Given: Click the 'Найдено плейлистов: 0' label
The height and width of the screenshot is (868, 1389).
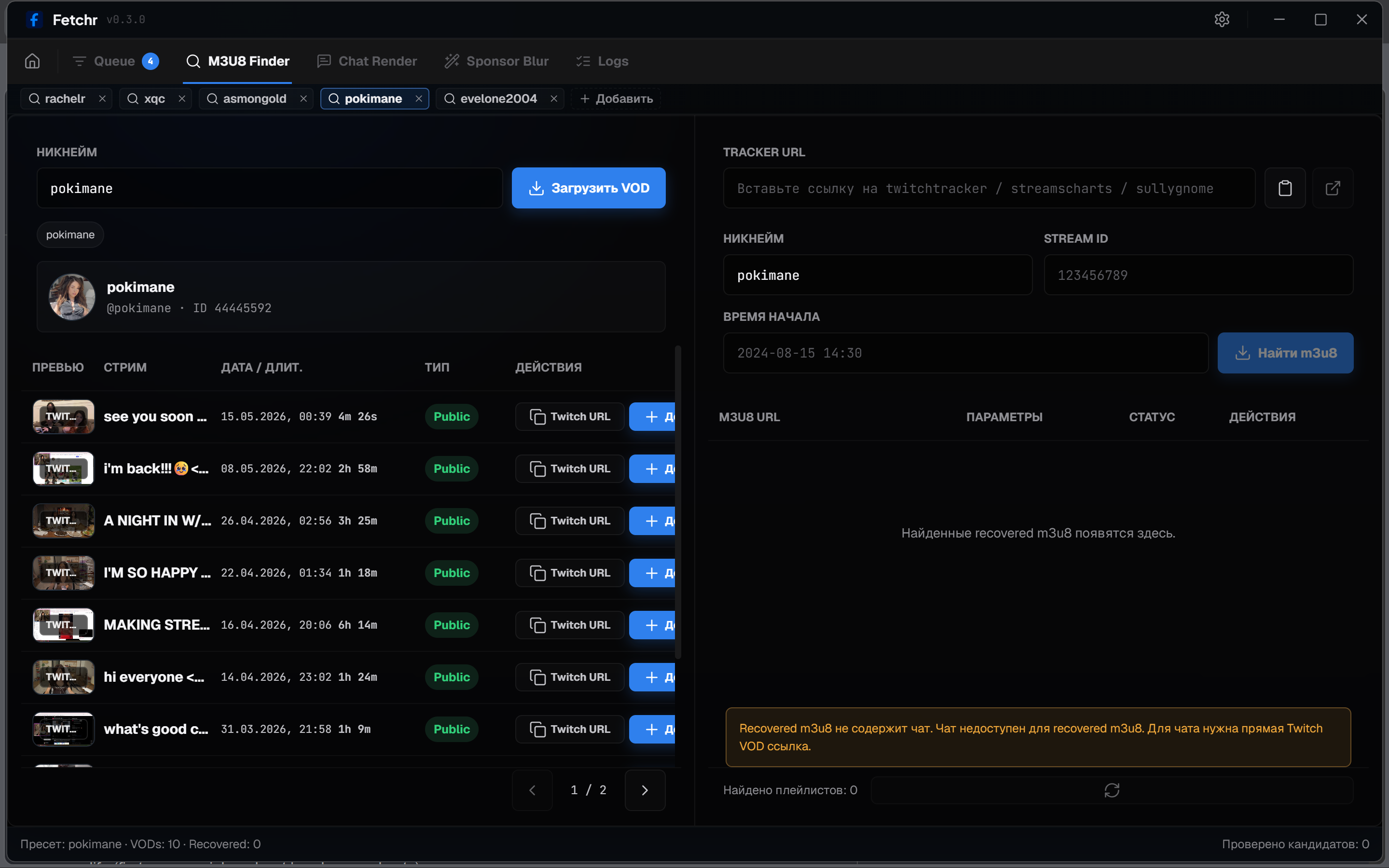Looking at the screenshot, I should tap(790, 790).
